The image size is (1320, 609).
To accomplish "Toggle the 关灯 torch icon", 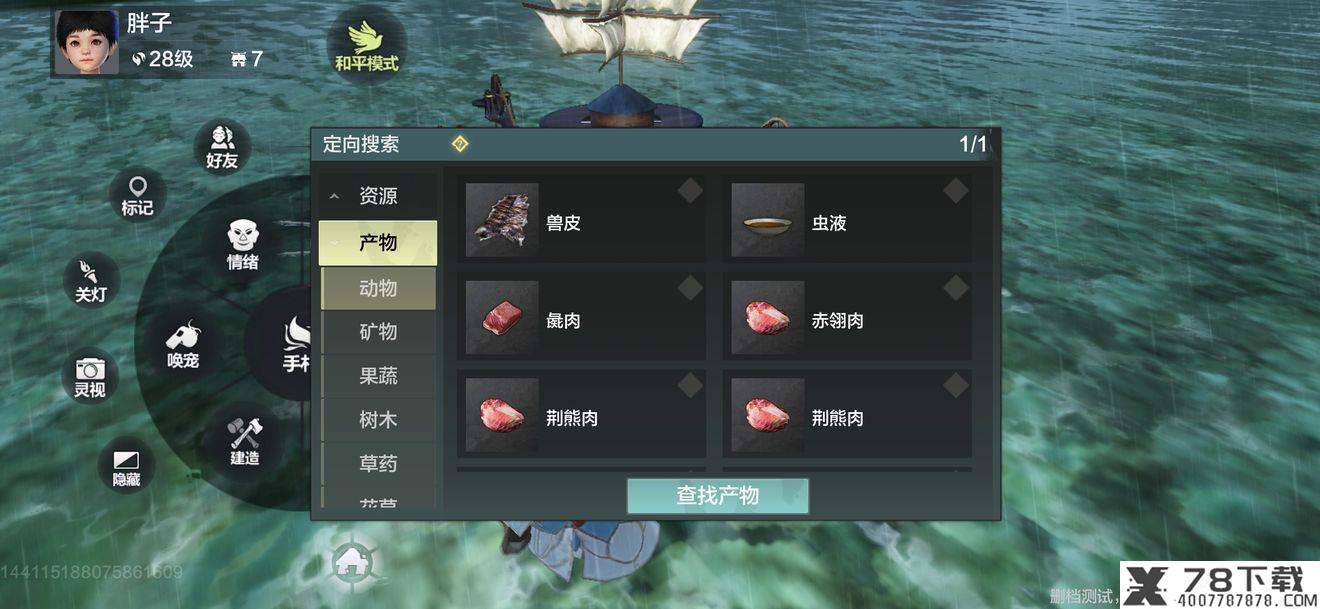I will pyautogui.click(x=91, y=280).
